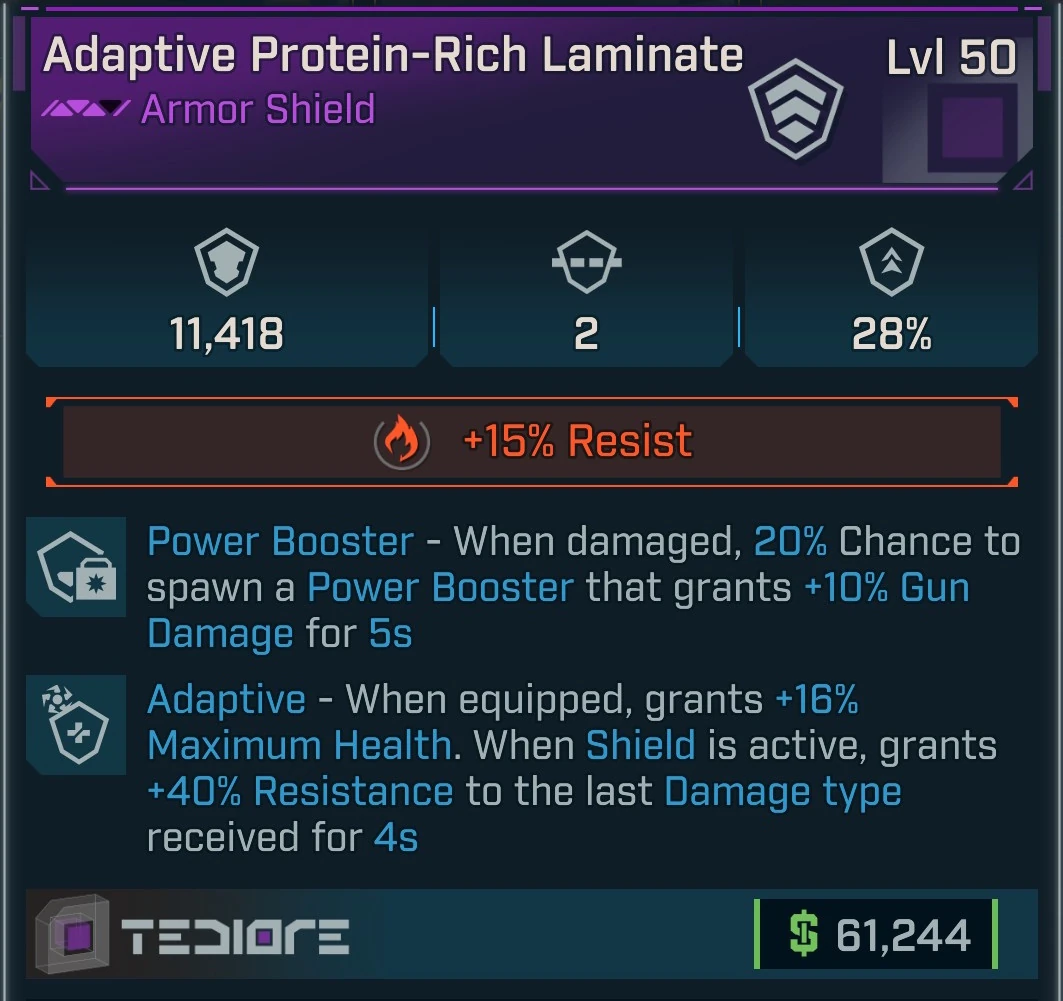Click the shield capacity icon above 11,418
1063x1001 pixels.
pos(226,264)
